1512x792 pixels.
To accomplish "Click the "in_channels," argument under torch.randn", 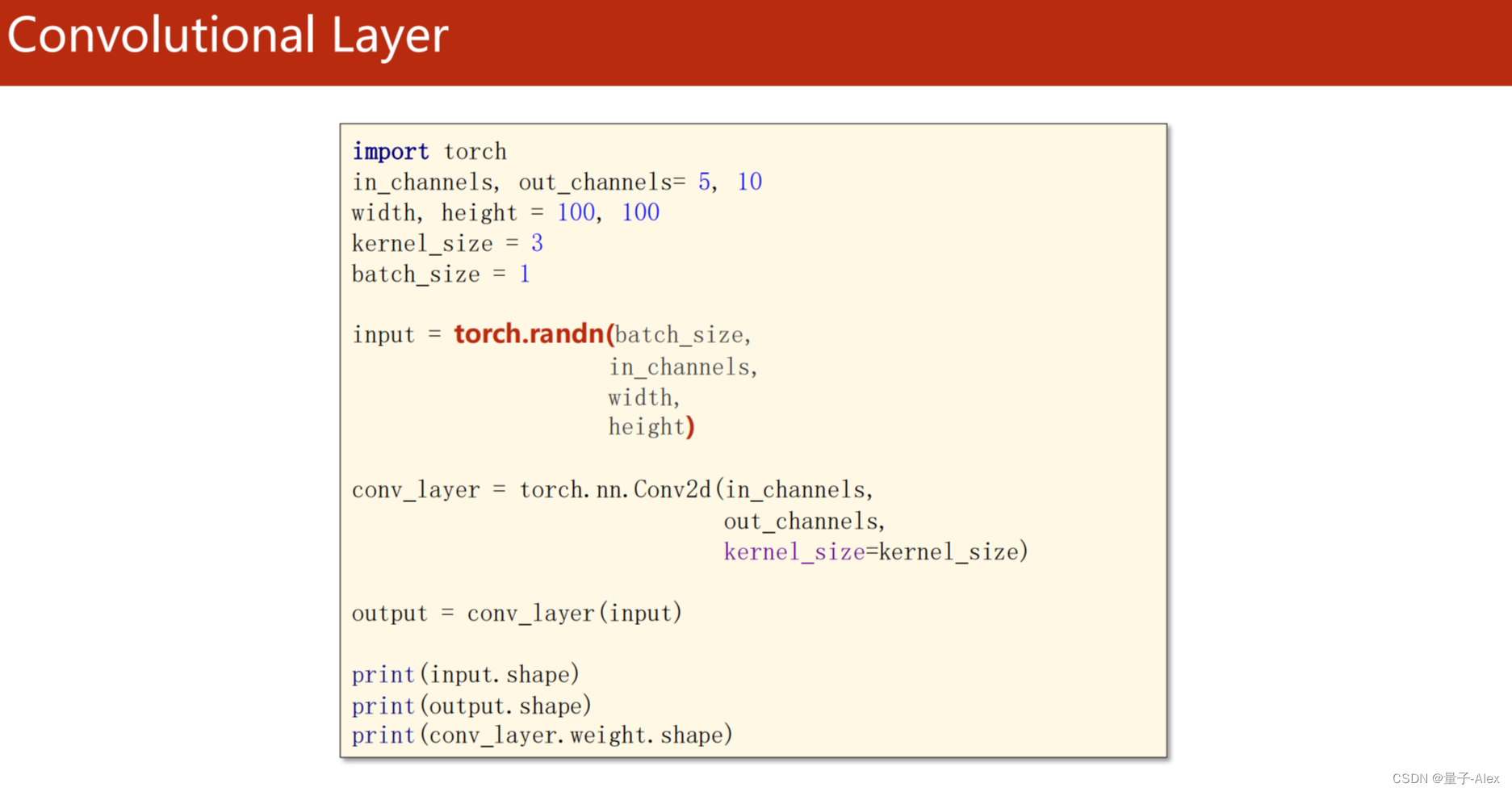I will (x=683, y=367).
